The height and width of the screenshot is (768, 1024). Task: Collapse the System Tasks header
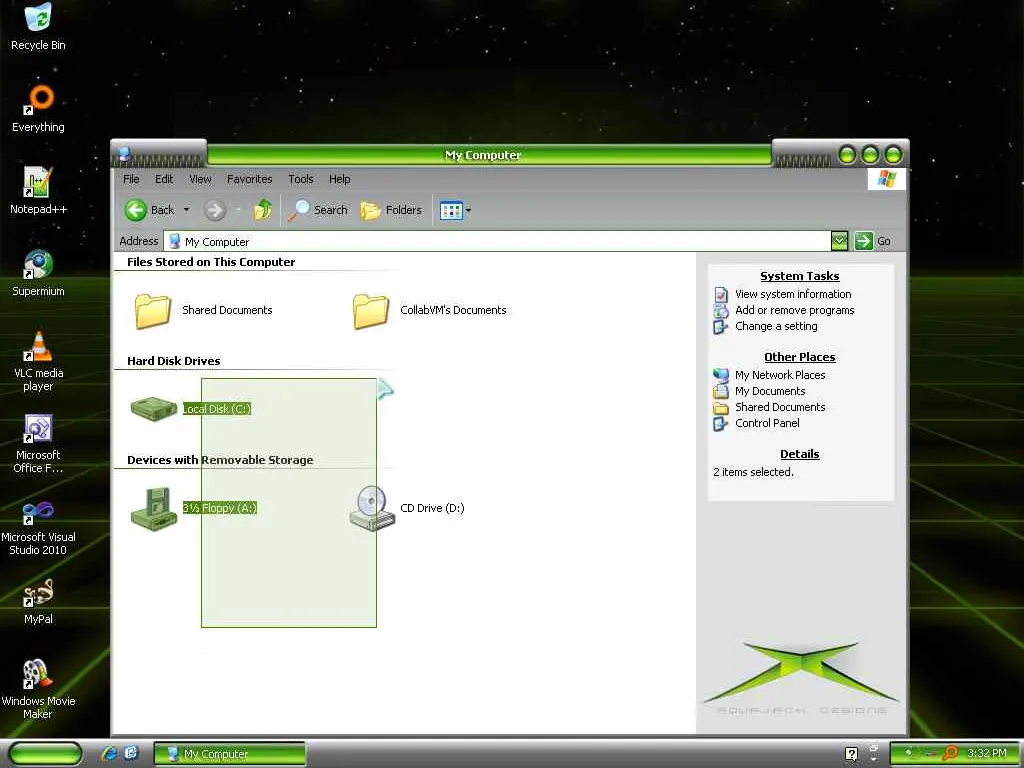pyautogui.click(x=799, y=276)
